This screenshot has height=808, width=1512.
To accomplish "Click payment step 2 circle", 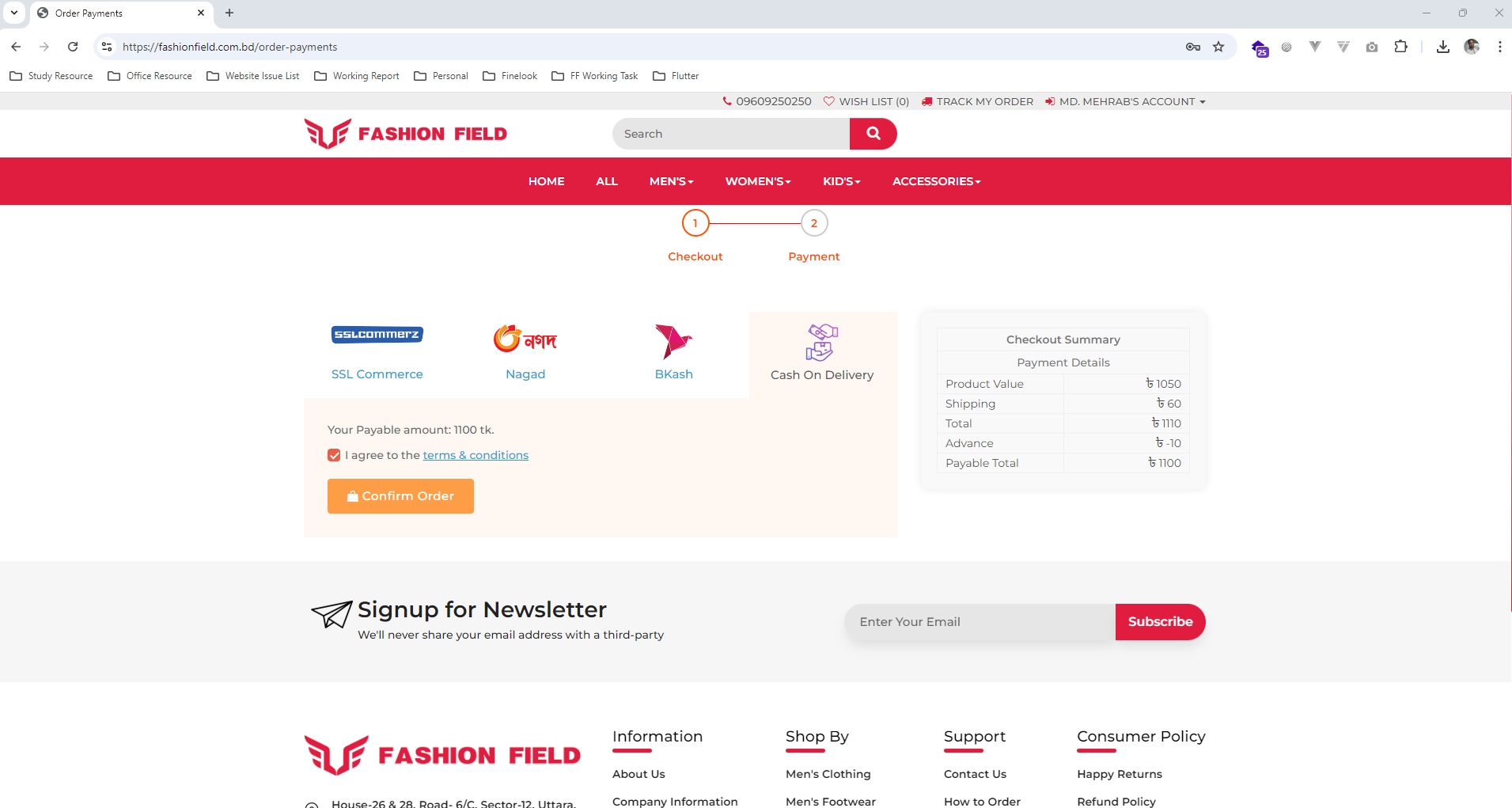I will tap(814, 223).
